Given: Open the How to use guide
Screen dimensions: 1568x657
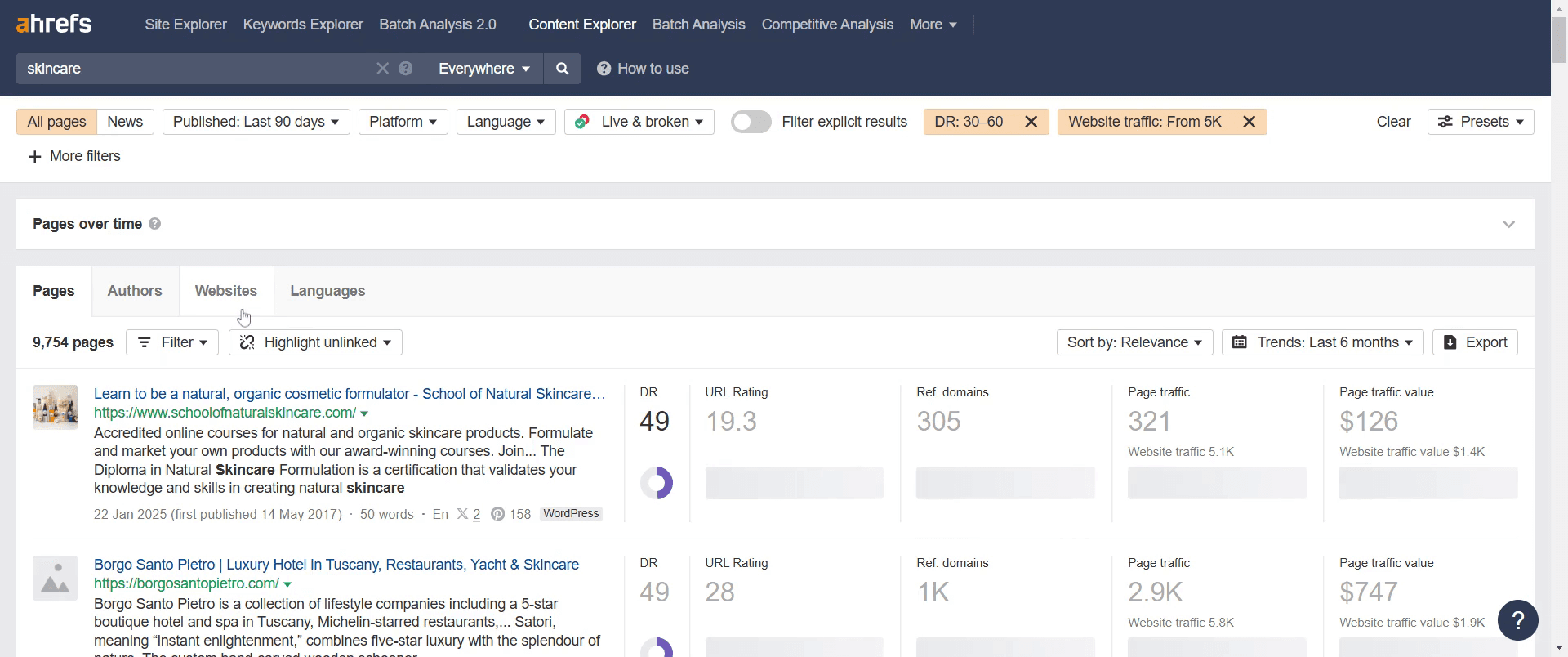Looking at the screenshot, I should tap(643, 69).
